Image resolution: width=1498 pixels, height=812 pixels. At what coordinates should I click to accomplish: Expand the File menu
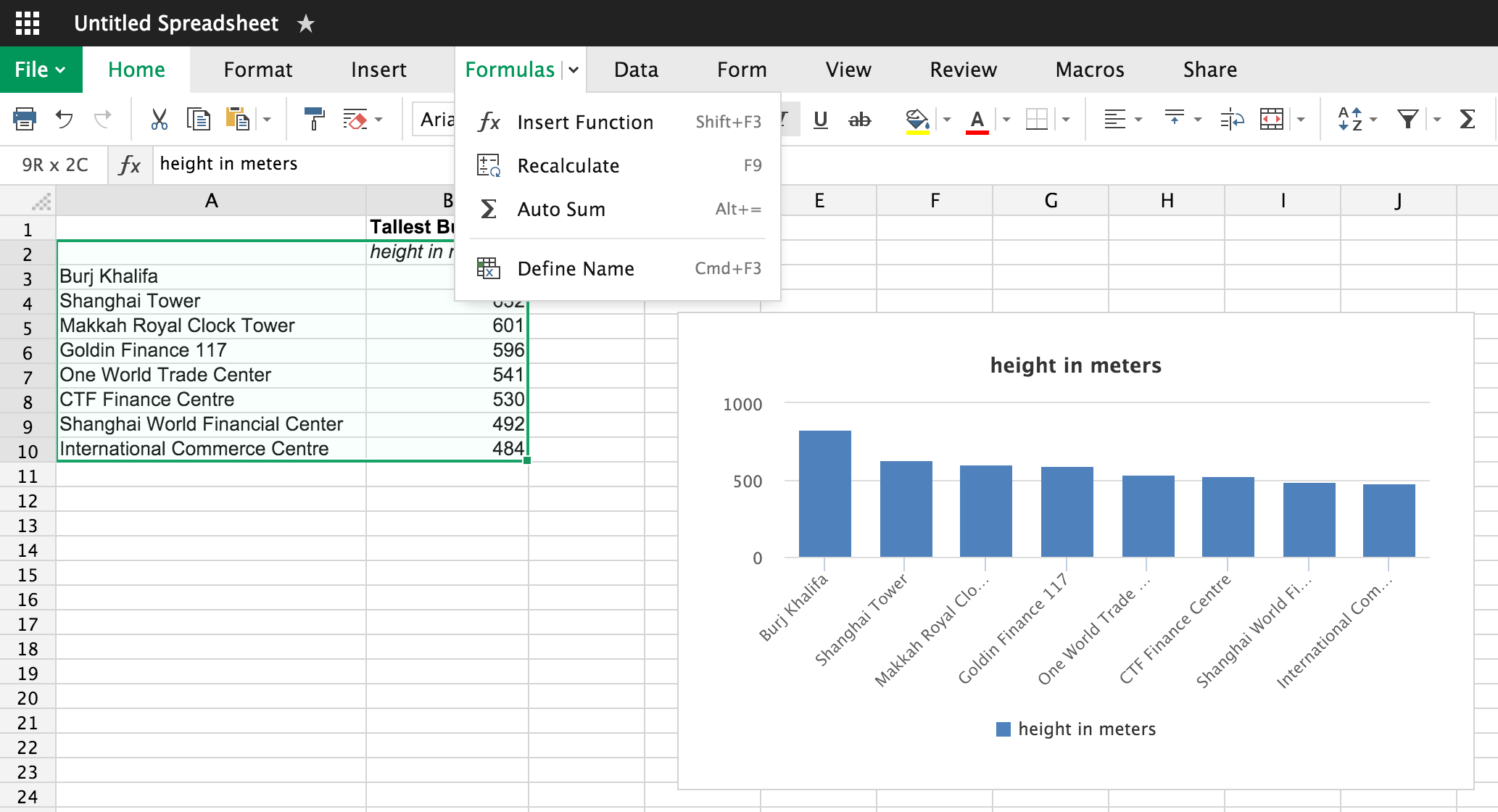point(40,69)
